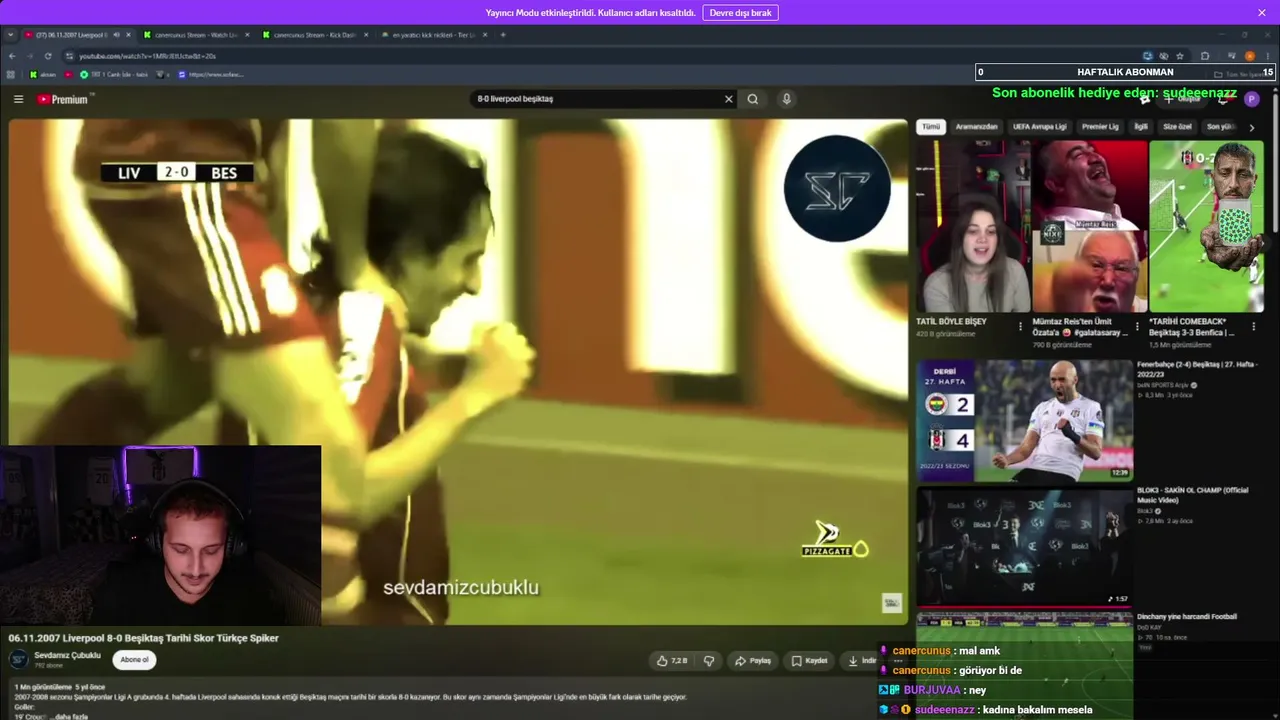Open the browser three-dot menu

[x=1268, y=56]
